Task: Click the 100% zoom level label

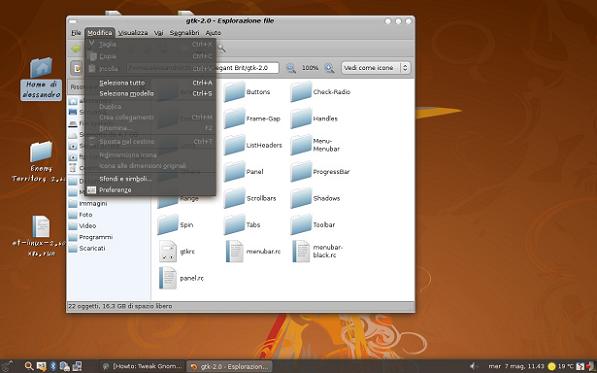Action: tap(310, 68)
